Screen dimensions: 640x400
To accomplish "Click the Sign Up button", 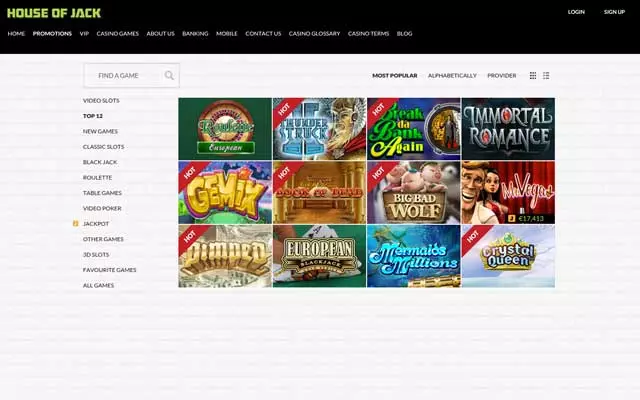I will [614, 12].
